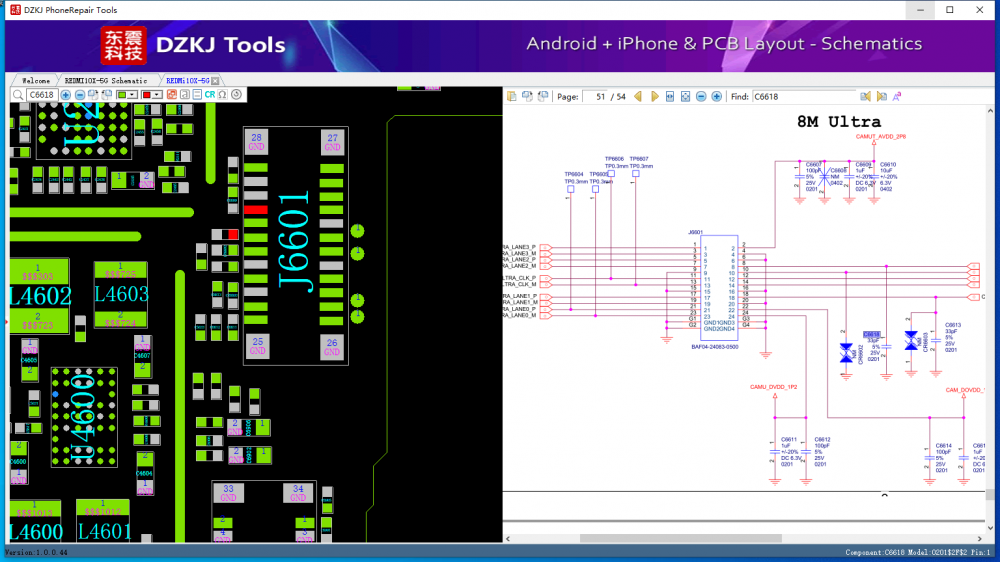Click the circular refresh icon in the PCB toolbar
The image size is (1000, 562).
[237, 94]
